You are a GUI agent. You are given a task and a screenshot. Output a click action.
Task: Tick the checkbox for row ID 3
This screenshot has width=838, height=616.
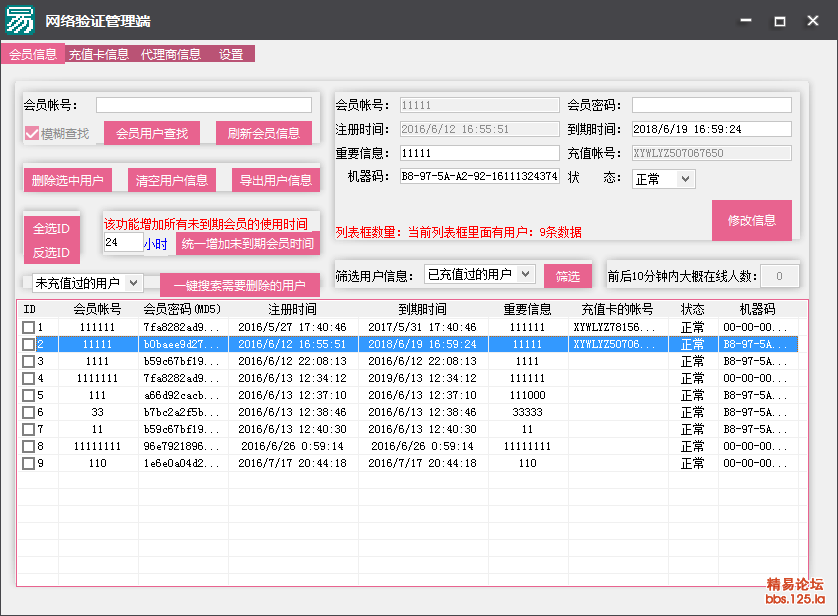(x=28, y=361)
